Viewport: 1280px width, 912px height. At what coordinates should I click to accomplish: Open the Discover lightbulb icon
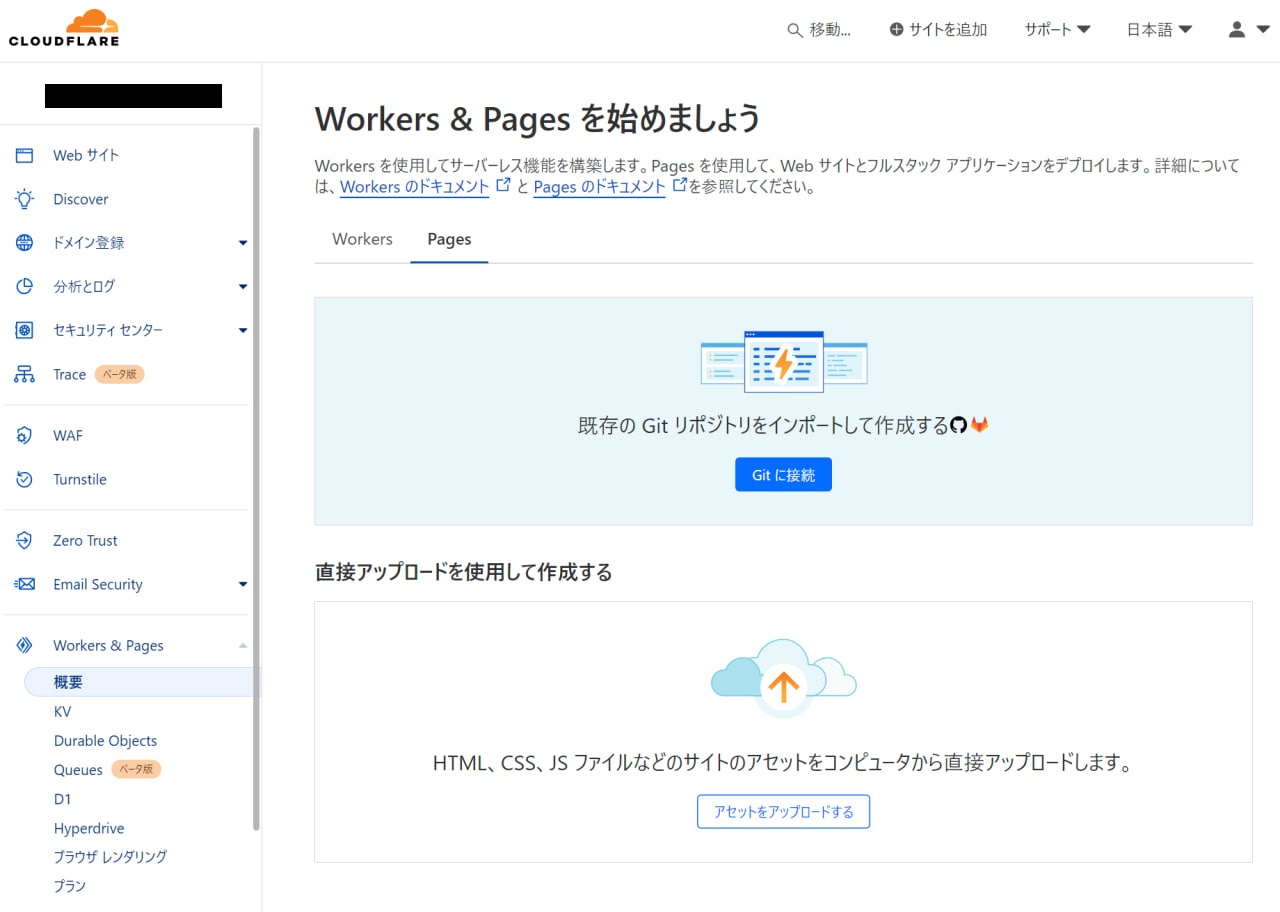(25, 199)
